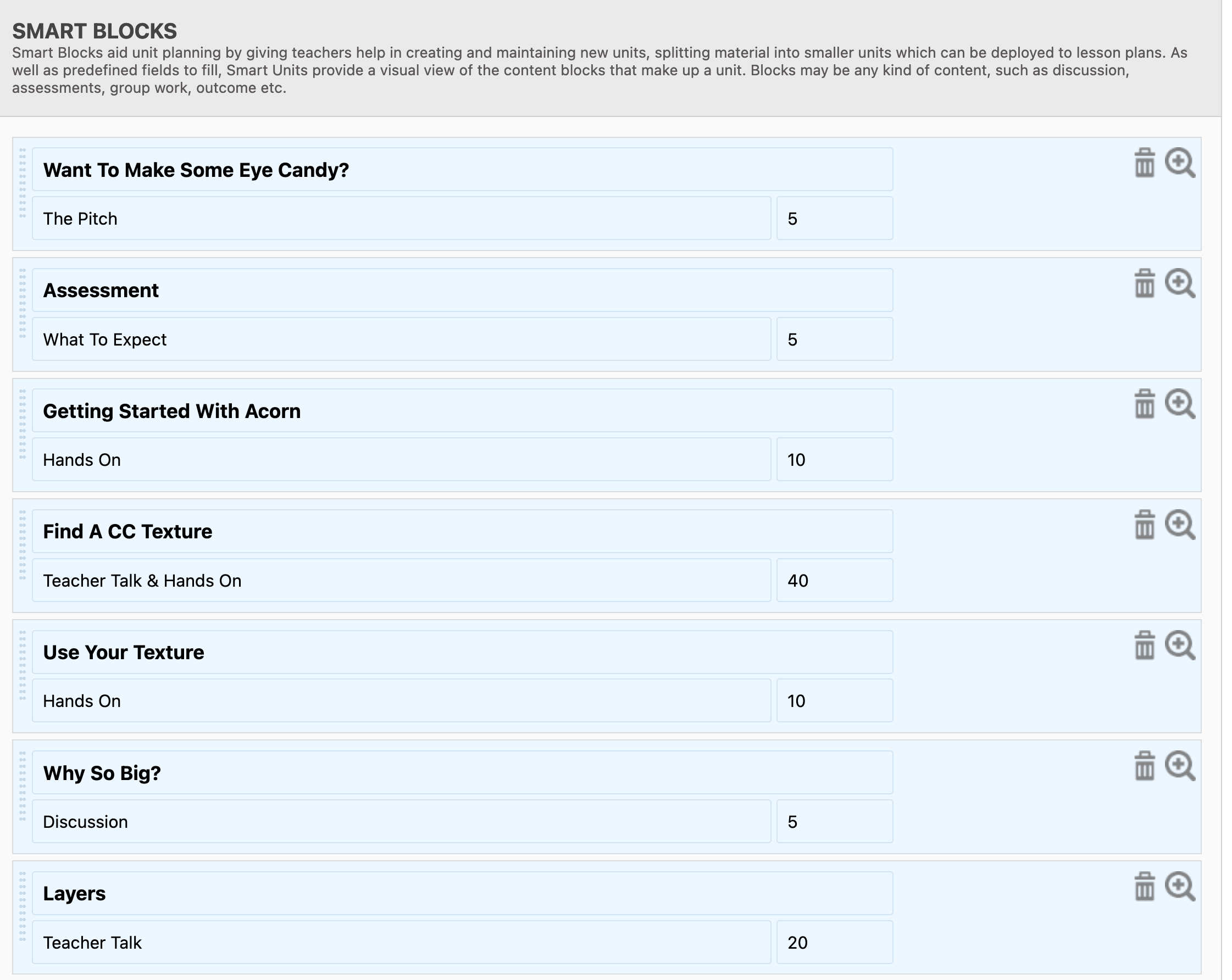Expand details of 'Getting Started With Acorn' block
This screenshot has height=980, width=1232.
1179,404
